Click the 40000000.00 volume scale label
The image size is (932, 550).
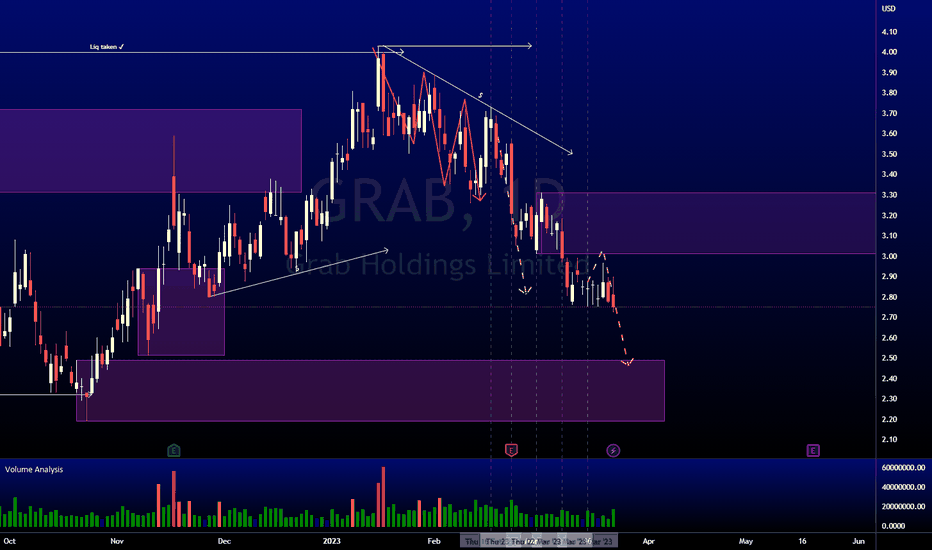click(903, 487)
